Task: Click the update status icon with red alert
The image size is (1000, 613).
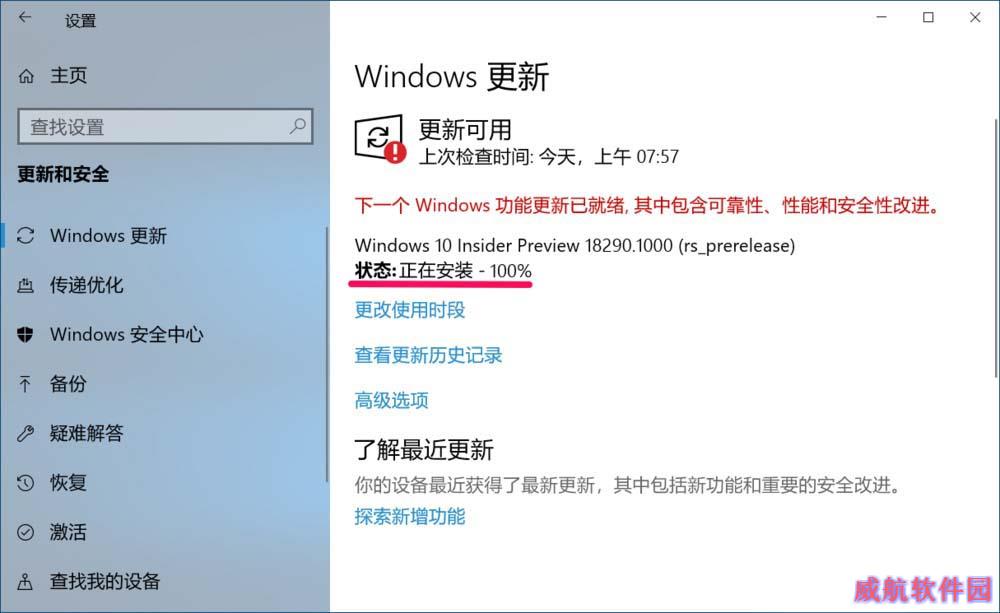Action: coord(380,139)
